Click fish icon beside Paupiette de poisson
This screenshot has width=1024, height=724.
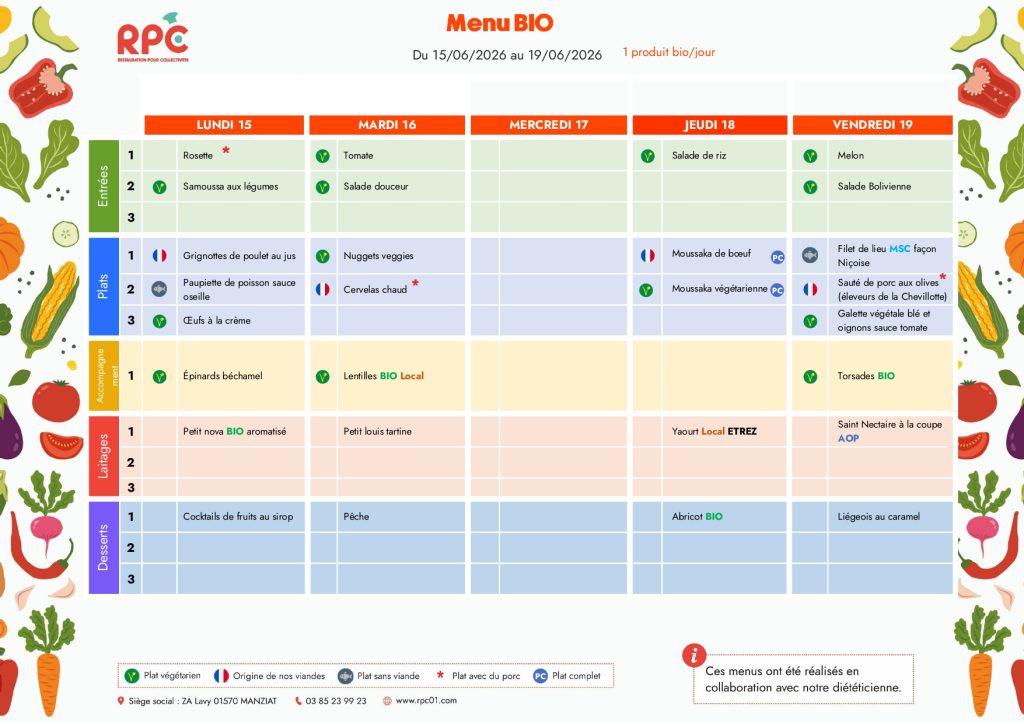[x=159, y=289]
